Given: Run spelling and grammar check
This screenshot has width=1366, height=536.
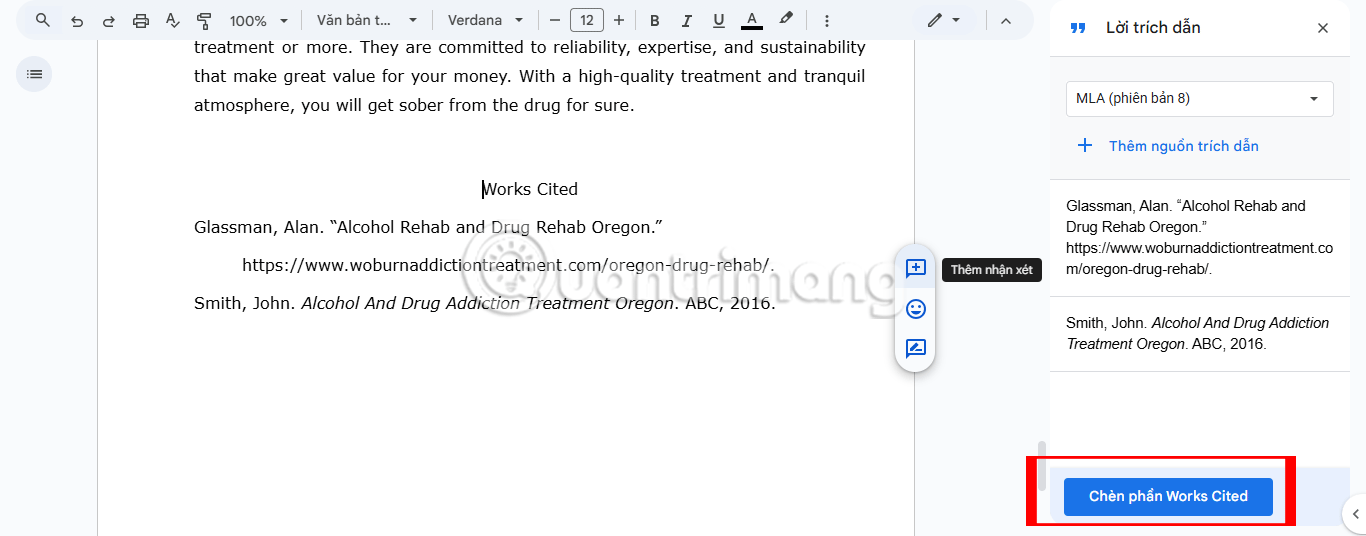Looking at the screenshot, I should click(x=172, y=20).
